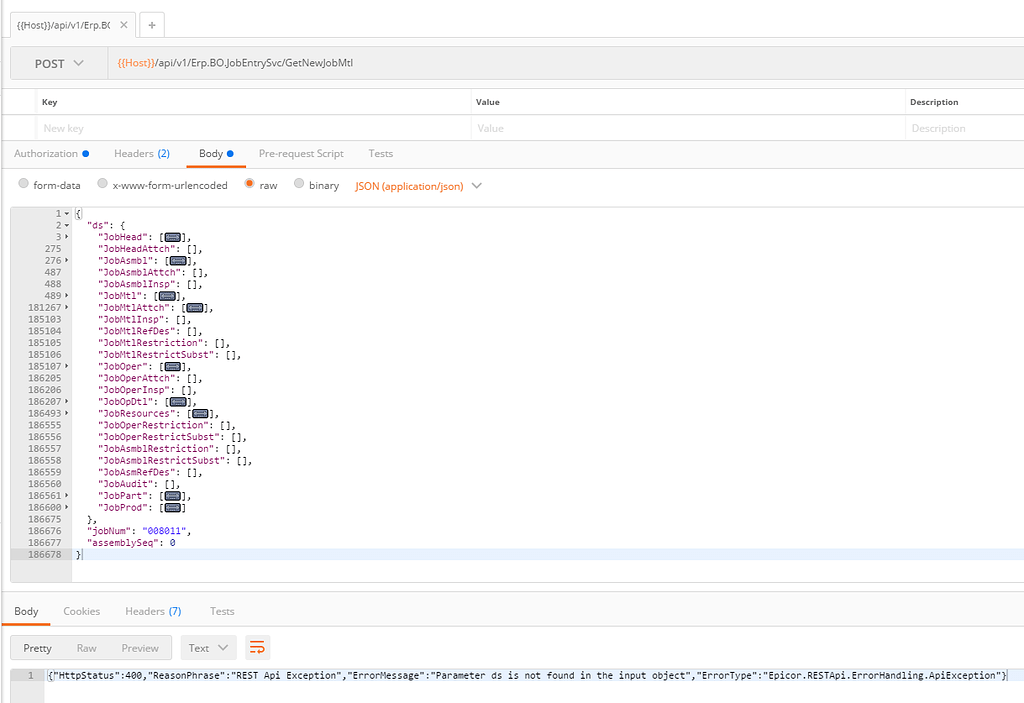This screenshot has height=703, width=1024.
Task: Click the collapsed content box beside JobResources
Action: point(200,413)
